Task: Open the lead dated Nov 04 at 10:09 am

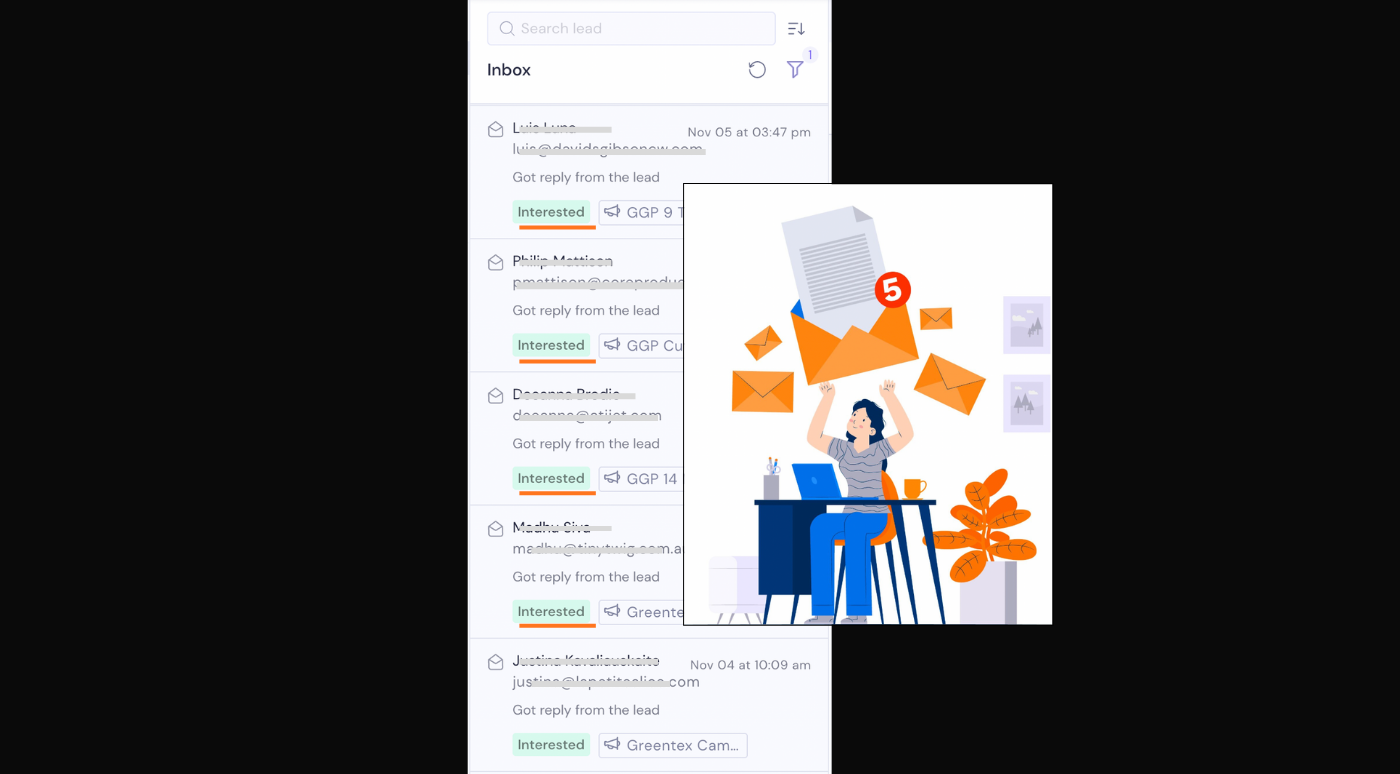Action: (650, 705)
